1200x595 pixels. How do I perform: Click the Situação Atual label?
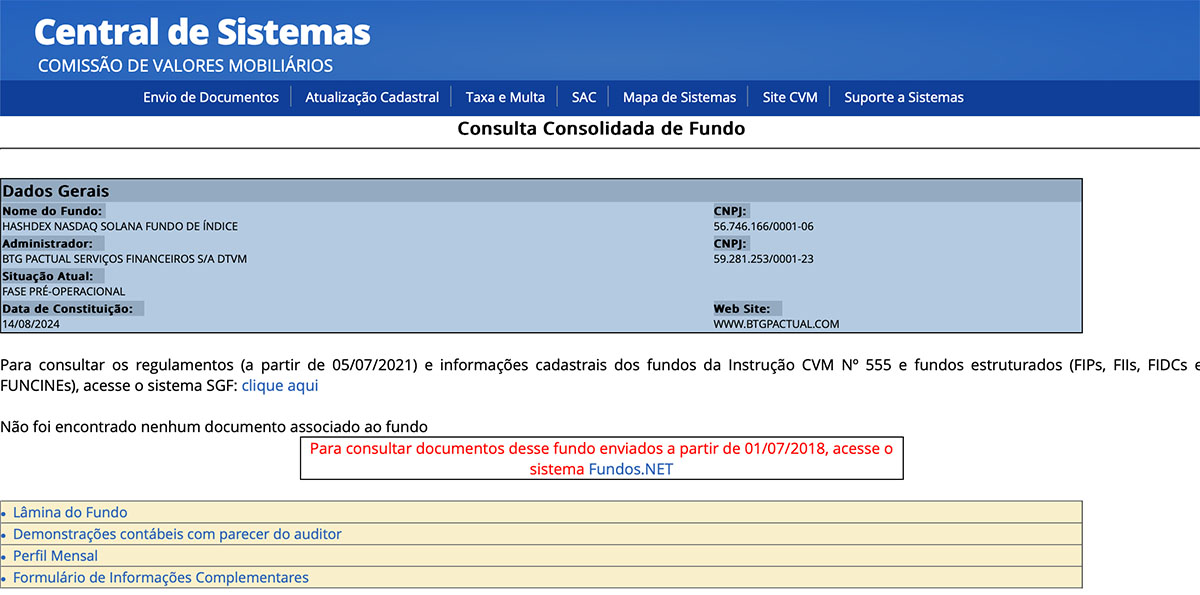47,276
